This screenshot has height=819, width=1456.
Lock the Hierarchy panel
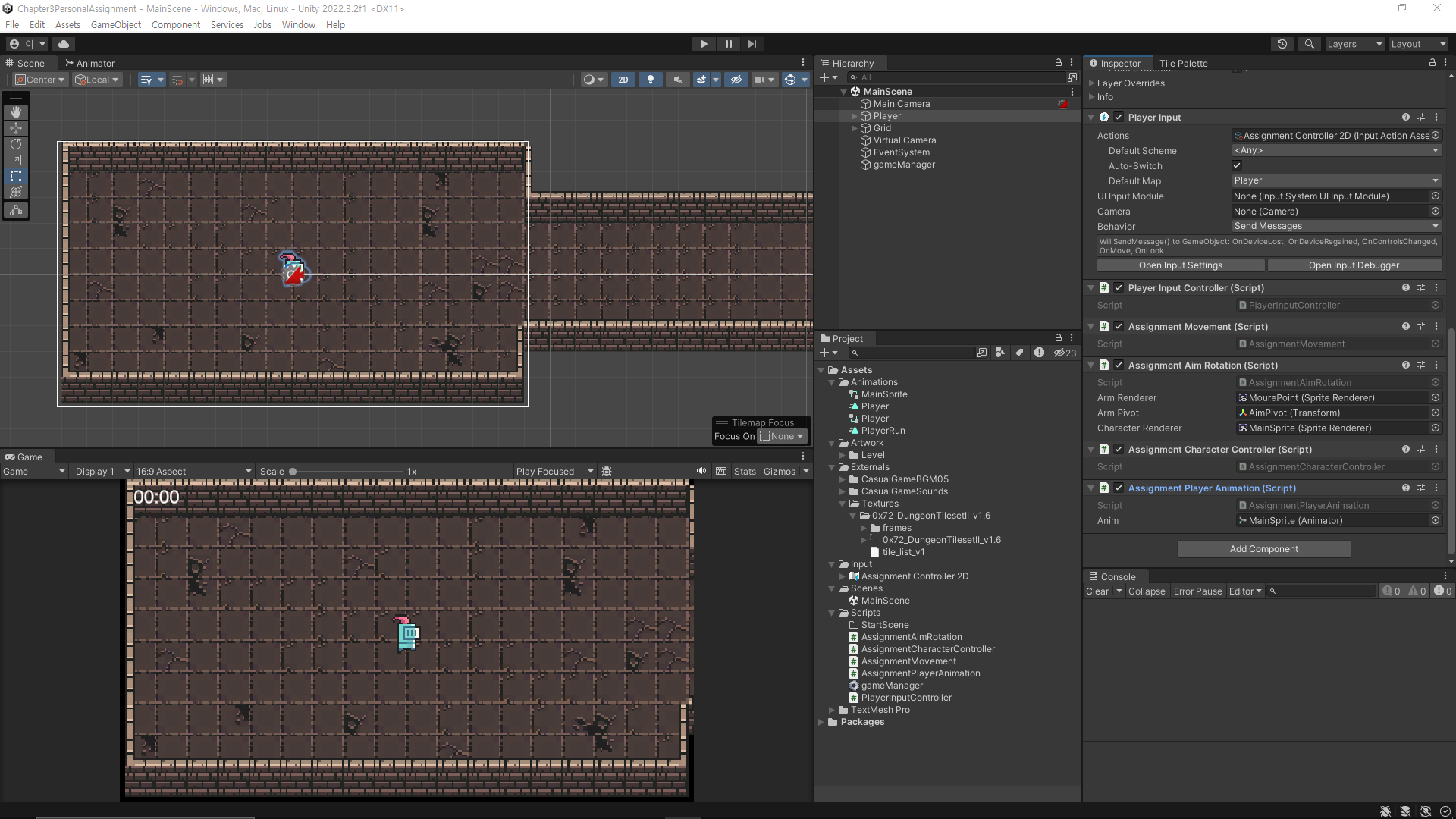1059,63
